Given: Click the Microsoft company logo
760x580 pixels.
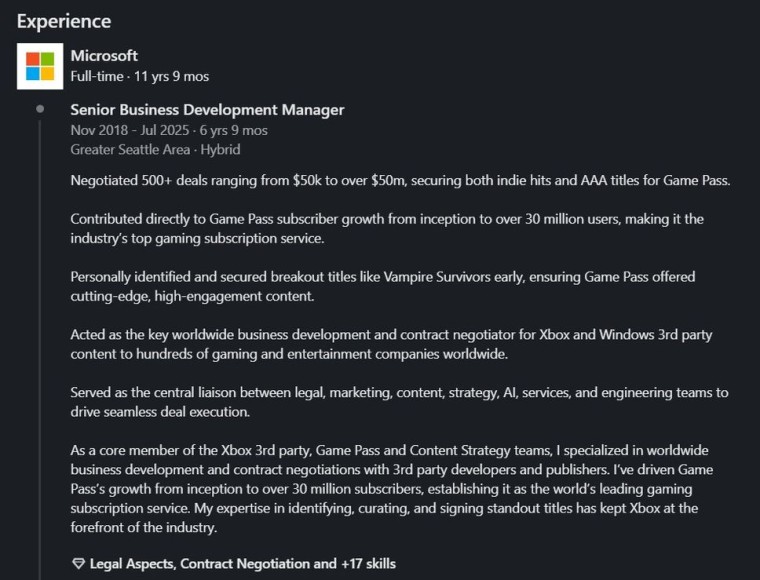Looking at the screenshot, I should [x=40, y=66].
